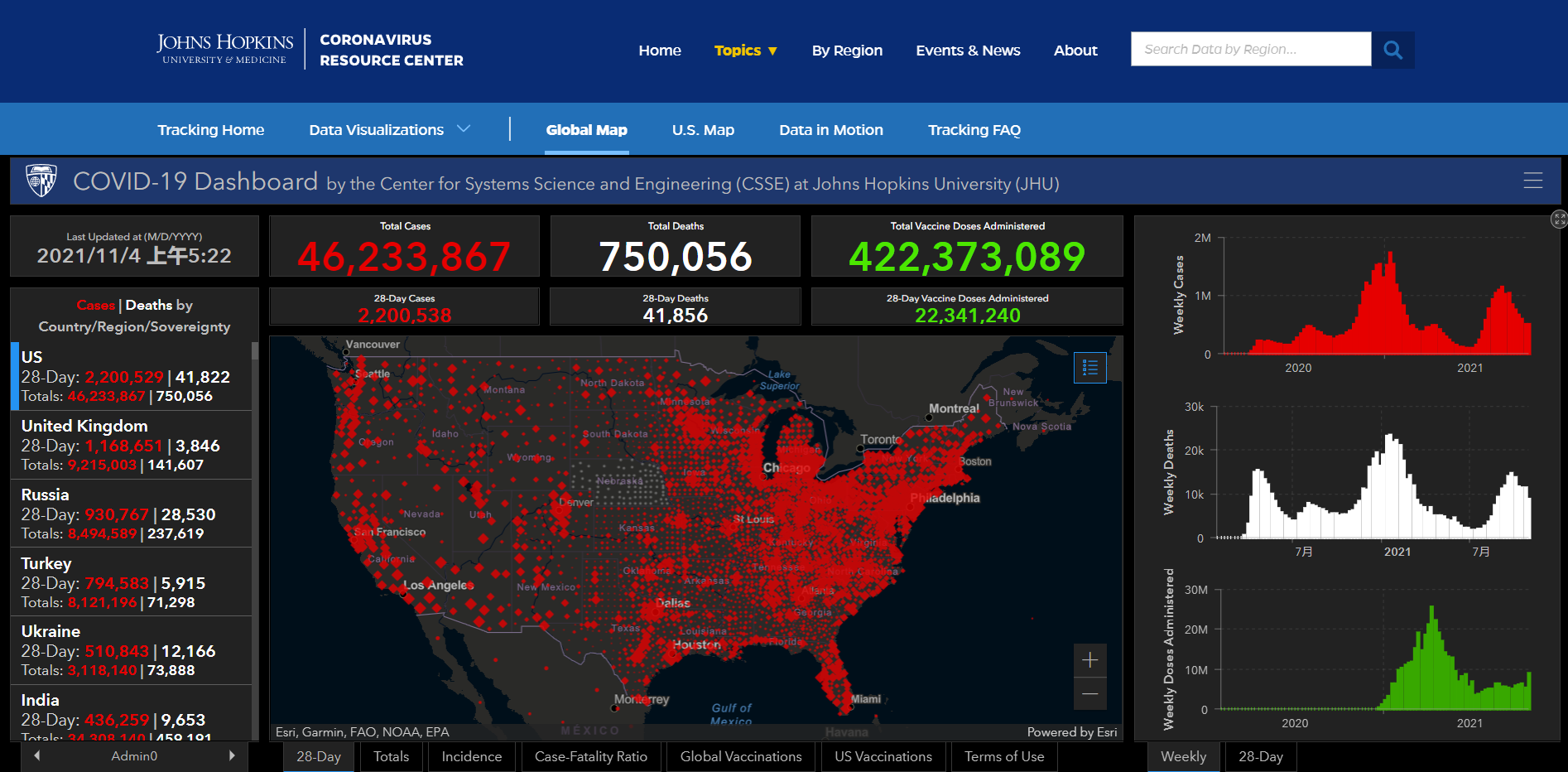Switch to the Incidence map tab
1568x772 pixels.
click(x=472, y=756)
